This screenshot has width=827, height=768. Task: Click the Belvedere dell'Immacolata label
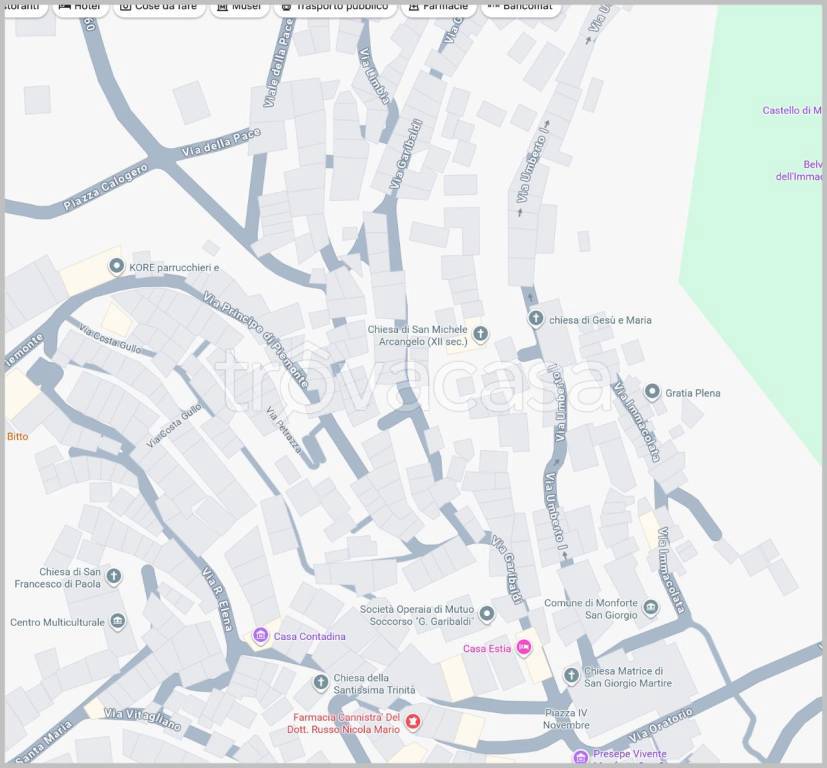tap(799, 170)
